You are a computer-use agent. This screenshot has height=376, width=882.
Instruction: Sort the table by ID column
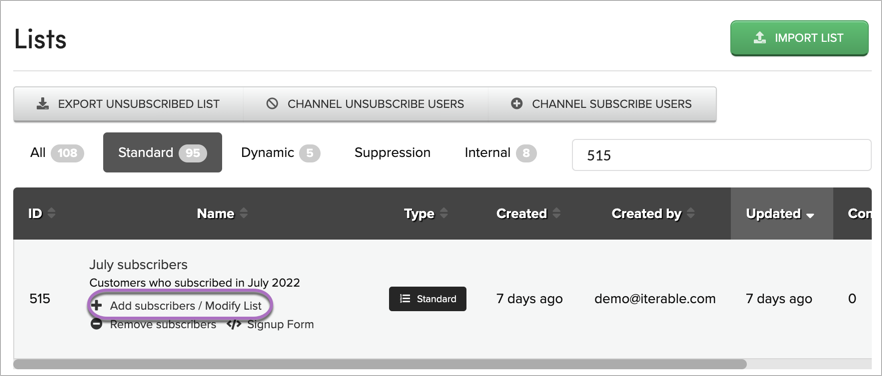51,213
